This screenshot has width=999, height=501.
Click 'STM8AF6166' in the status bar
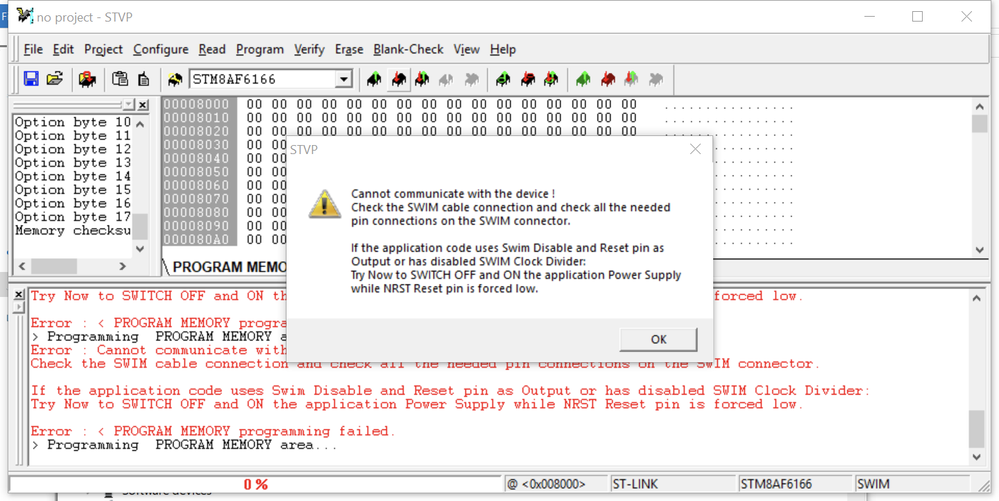(x=794, y=484)
